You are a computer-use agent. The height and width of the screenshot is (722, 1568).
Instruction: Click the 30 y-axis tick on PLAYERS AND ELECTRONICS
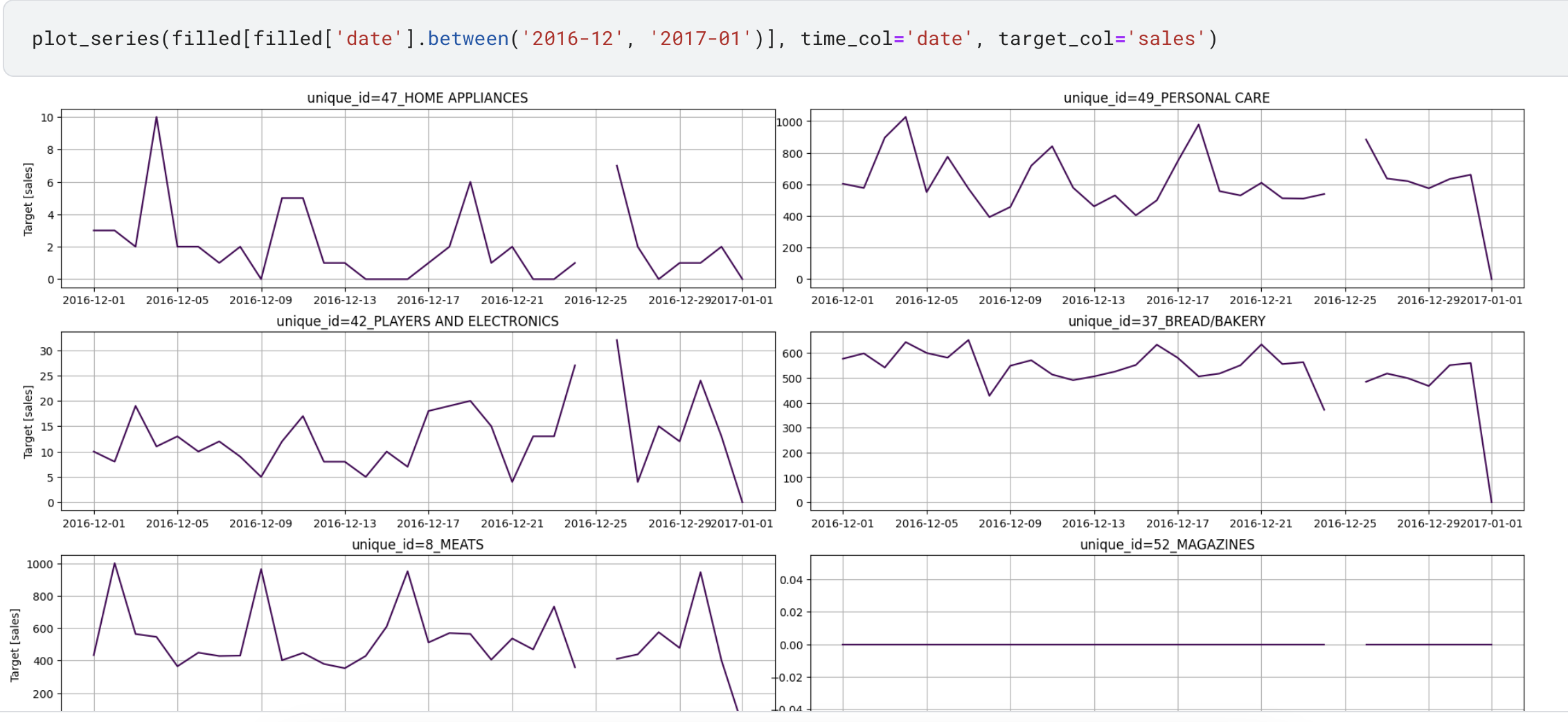pyautogui.click(x=46, y=351)
